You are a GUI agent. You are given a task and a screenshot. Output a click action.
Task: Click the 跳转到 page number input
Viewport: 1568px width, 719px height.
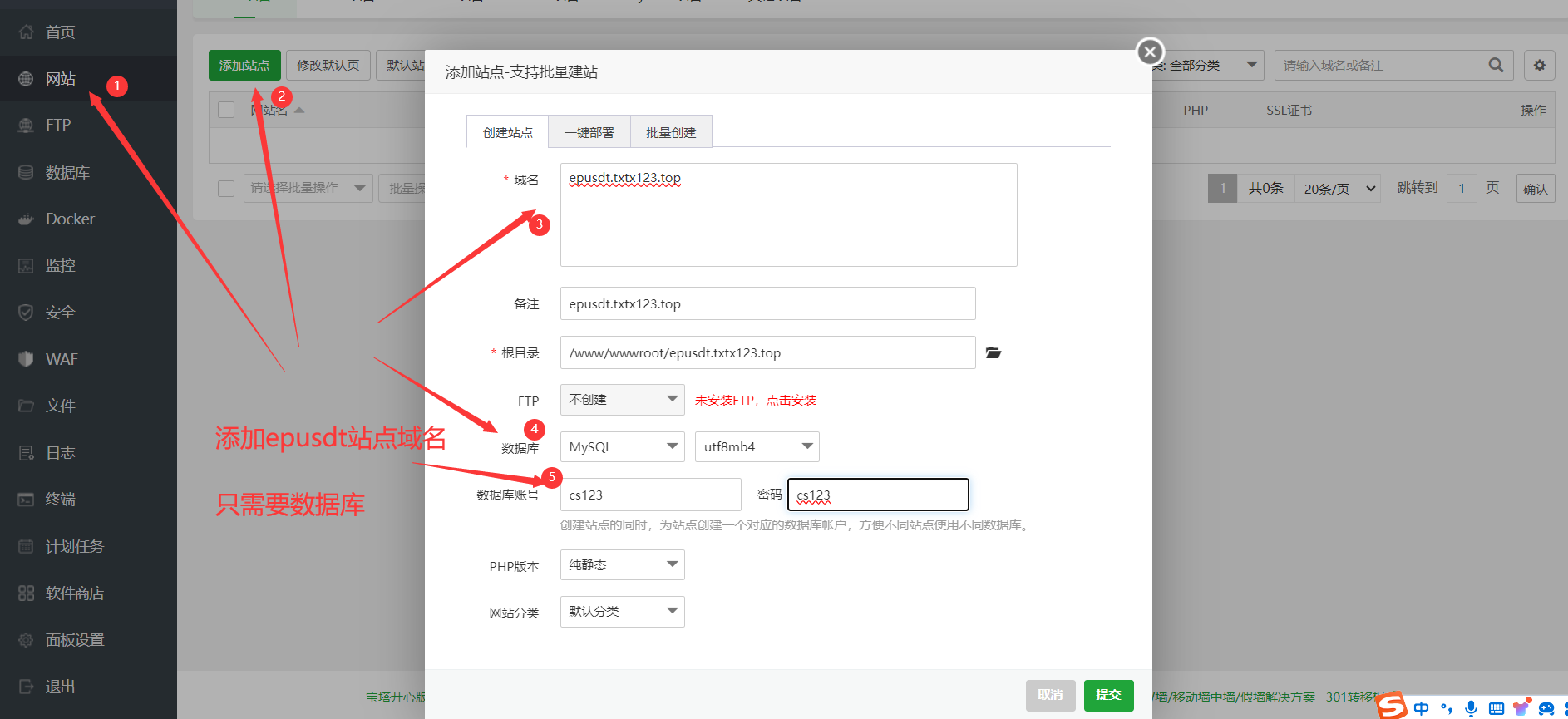1462,189
